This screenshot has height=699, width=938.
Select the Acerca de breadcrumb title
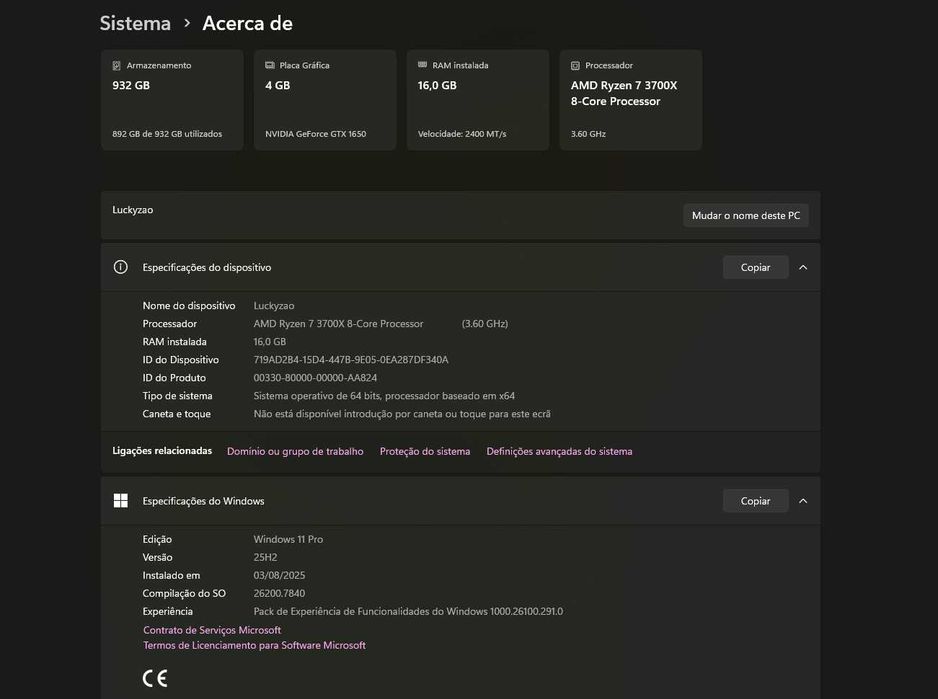(248, 23)
